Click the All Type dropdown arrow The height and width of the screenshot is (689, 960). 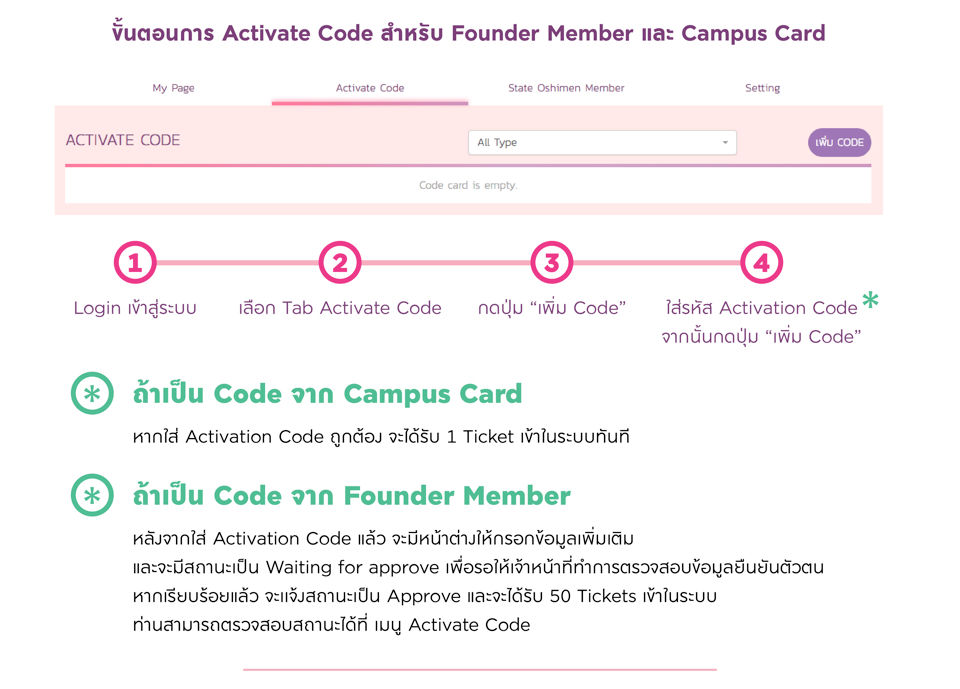(x=725, y=143)
